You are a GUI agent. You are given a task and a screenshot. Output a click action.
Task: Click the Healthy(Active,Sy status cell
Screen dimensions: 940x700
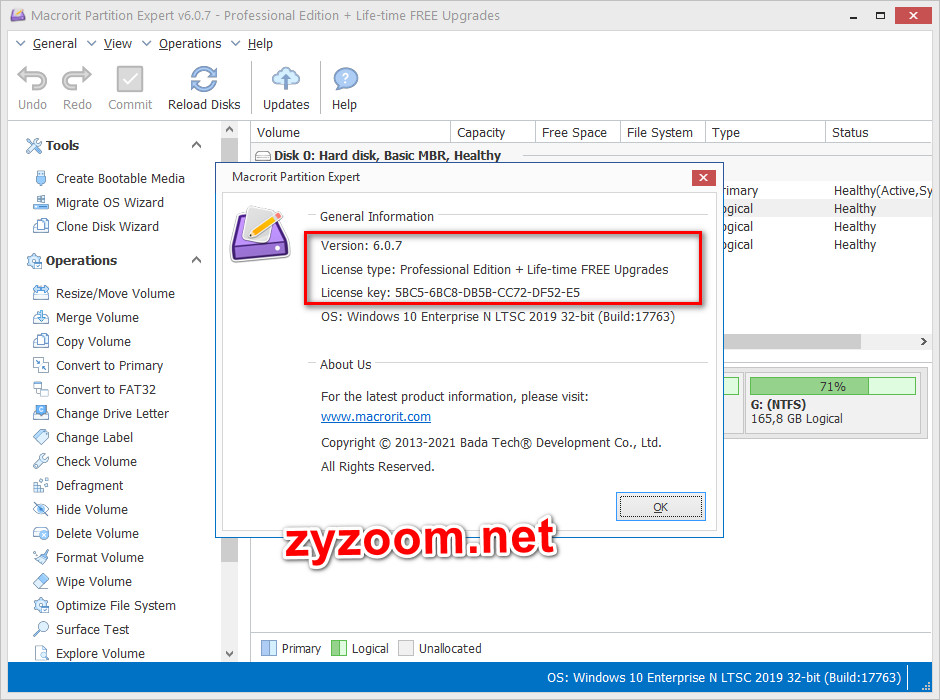pos(882,191)
